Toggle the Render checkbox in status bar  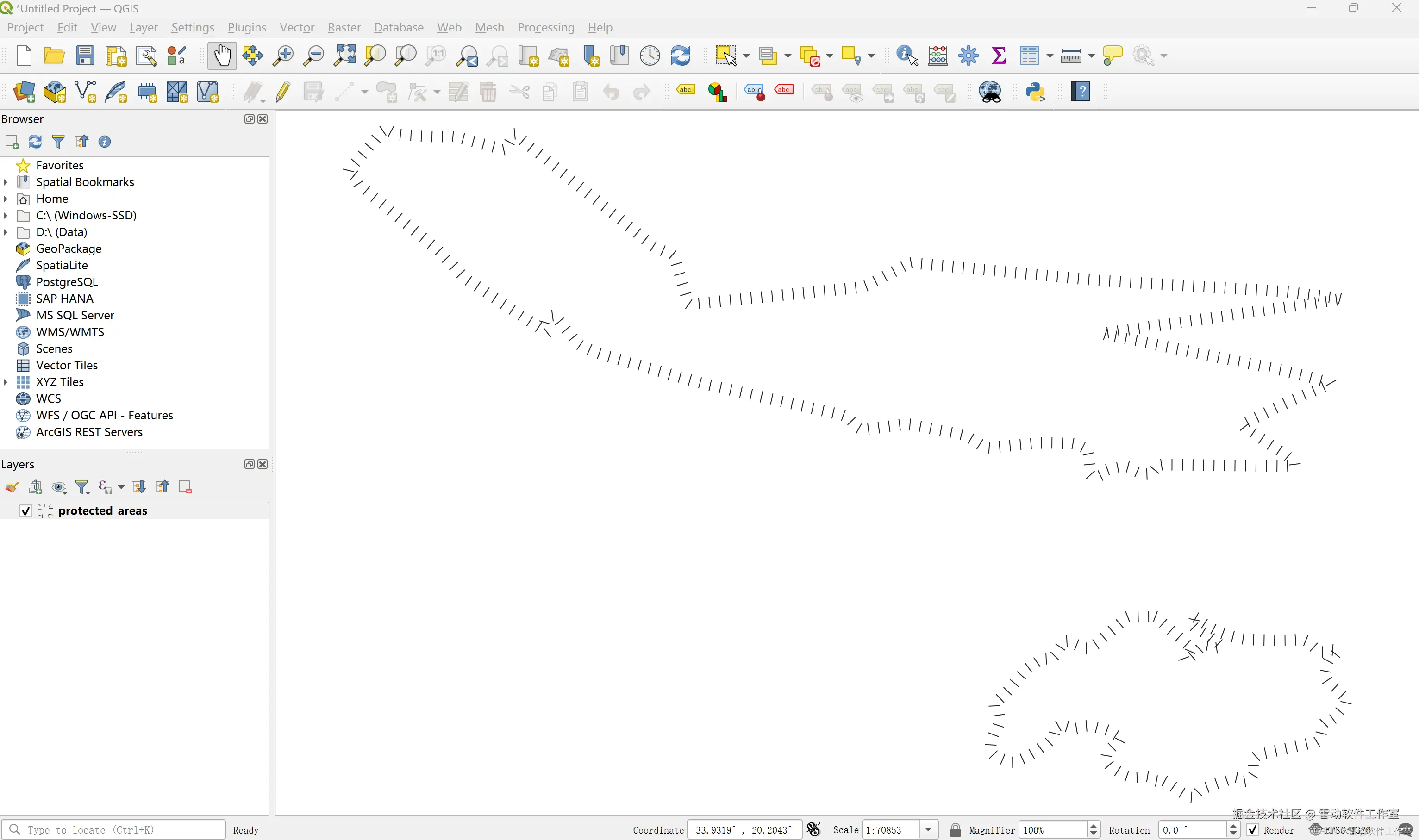(1252, 830)
